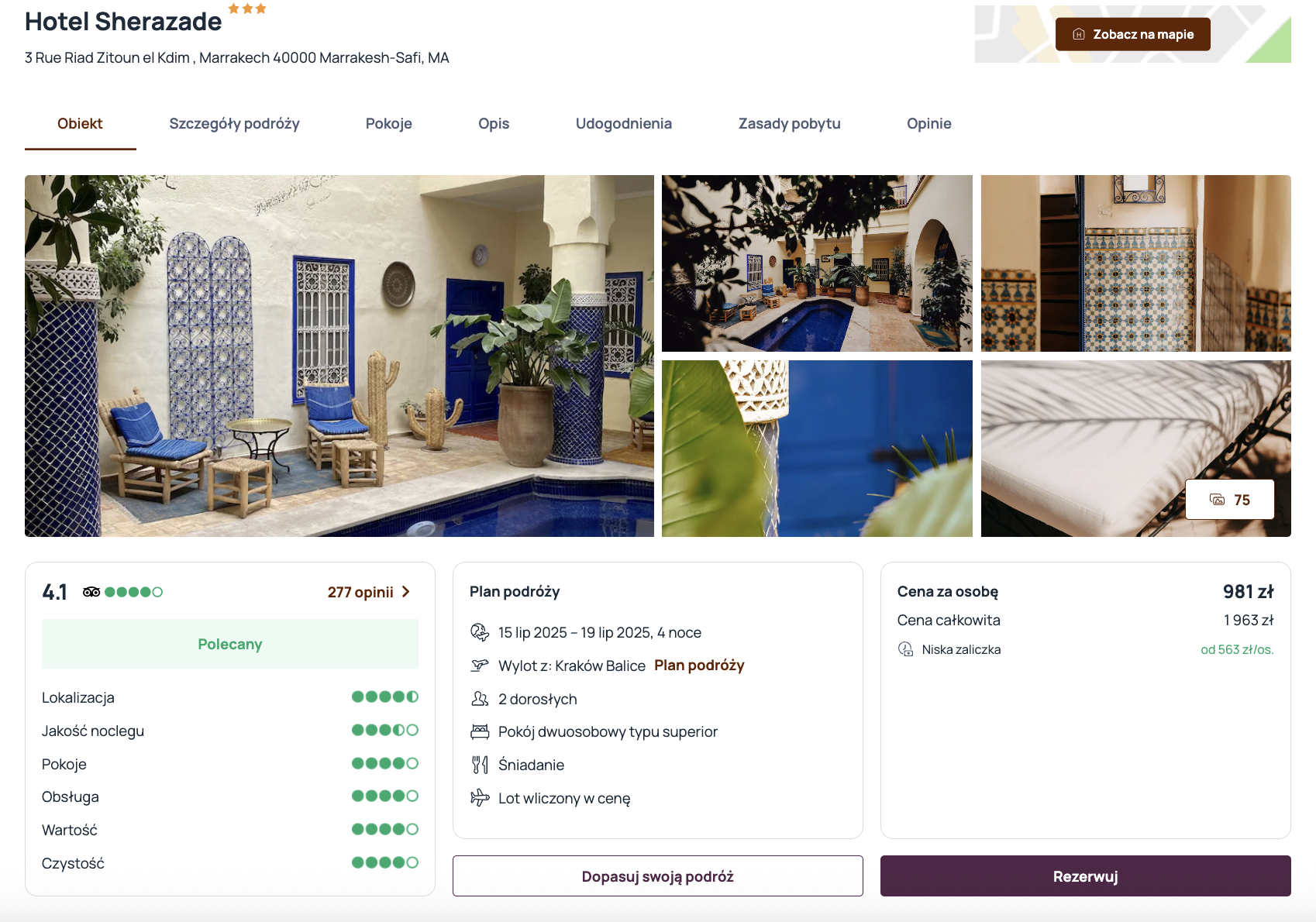Viewport: 1316px width, 922px height.
Task: Click the TripAdvisor owl logo icon
Action: pyautogui.click(x=91, y=592)
